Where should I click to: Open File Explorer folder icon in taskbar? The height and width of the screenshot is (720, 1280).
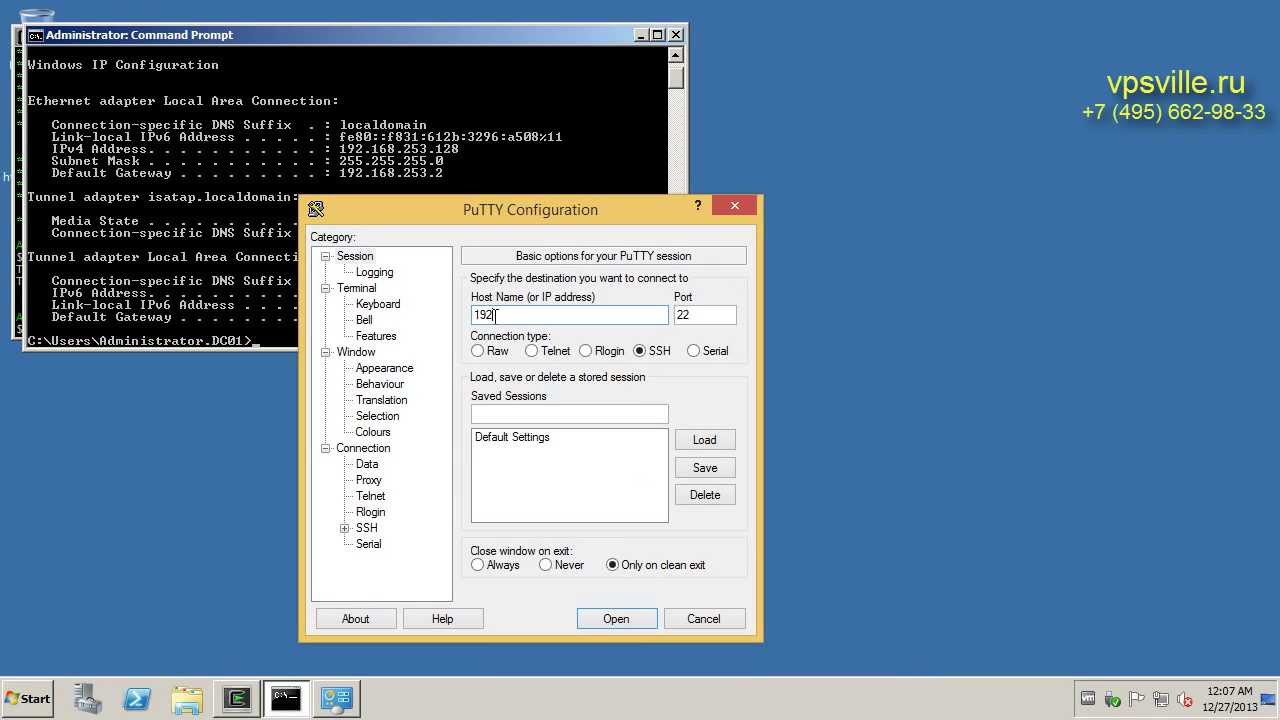pyautogui.click(x=187, y=698)
